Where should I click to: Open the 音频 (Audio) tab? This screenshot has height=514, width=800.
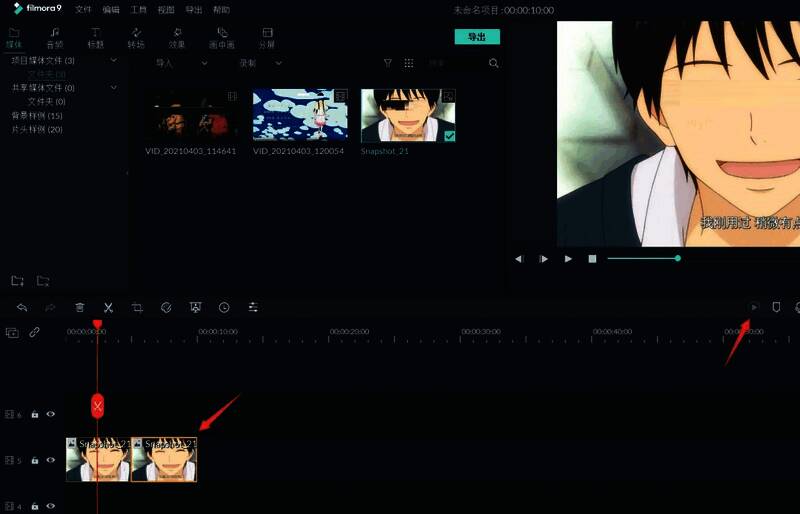(55, 38)
